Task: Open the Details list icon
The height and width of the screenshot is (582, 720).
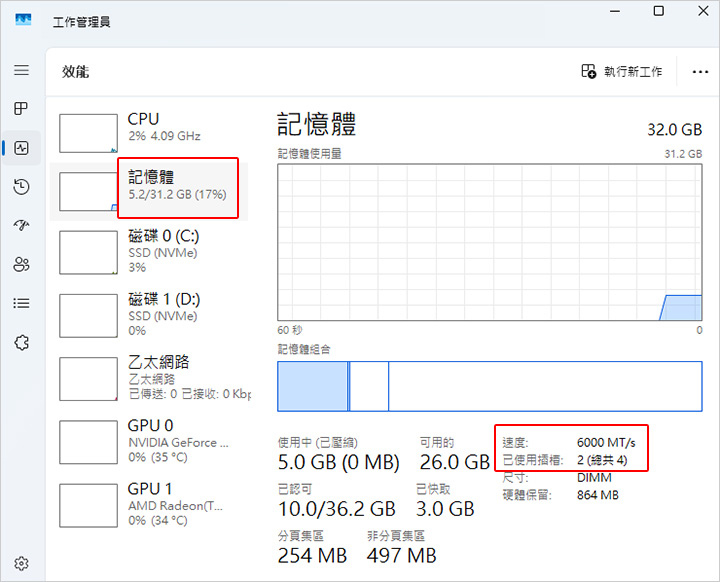Action: click(x=21, y=303)
